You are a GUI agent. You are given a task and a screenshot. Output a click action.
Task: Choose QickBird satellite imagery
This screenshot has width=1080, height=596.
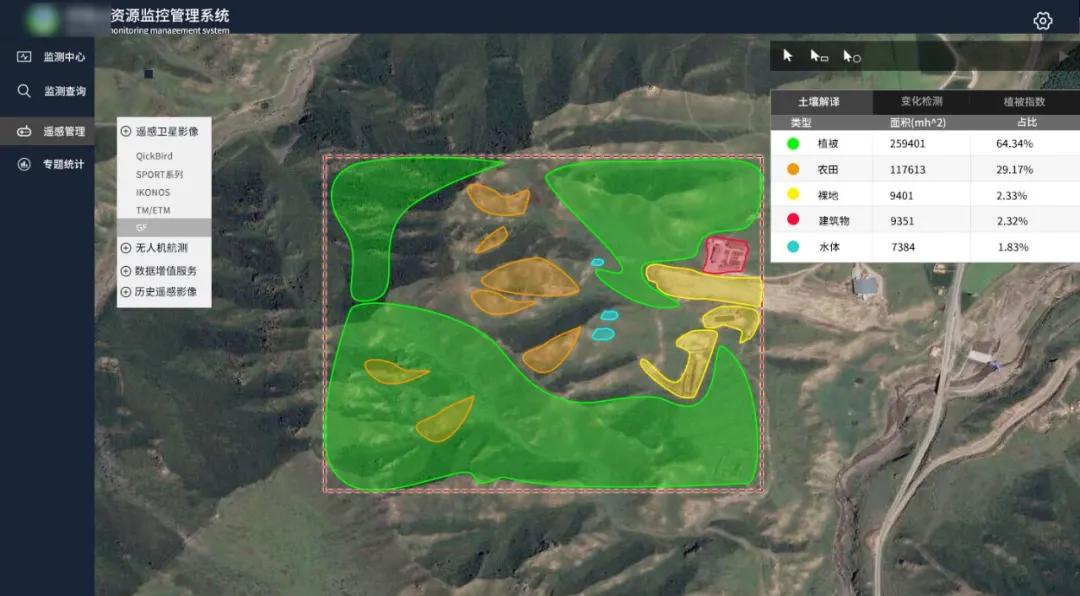(x=154, y=156)
